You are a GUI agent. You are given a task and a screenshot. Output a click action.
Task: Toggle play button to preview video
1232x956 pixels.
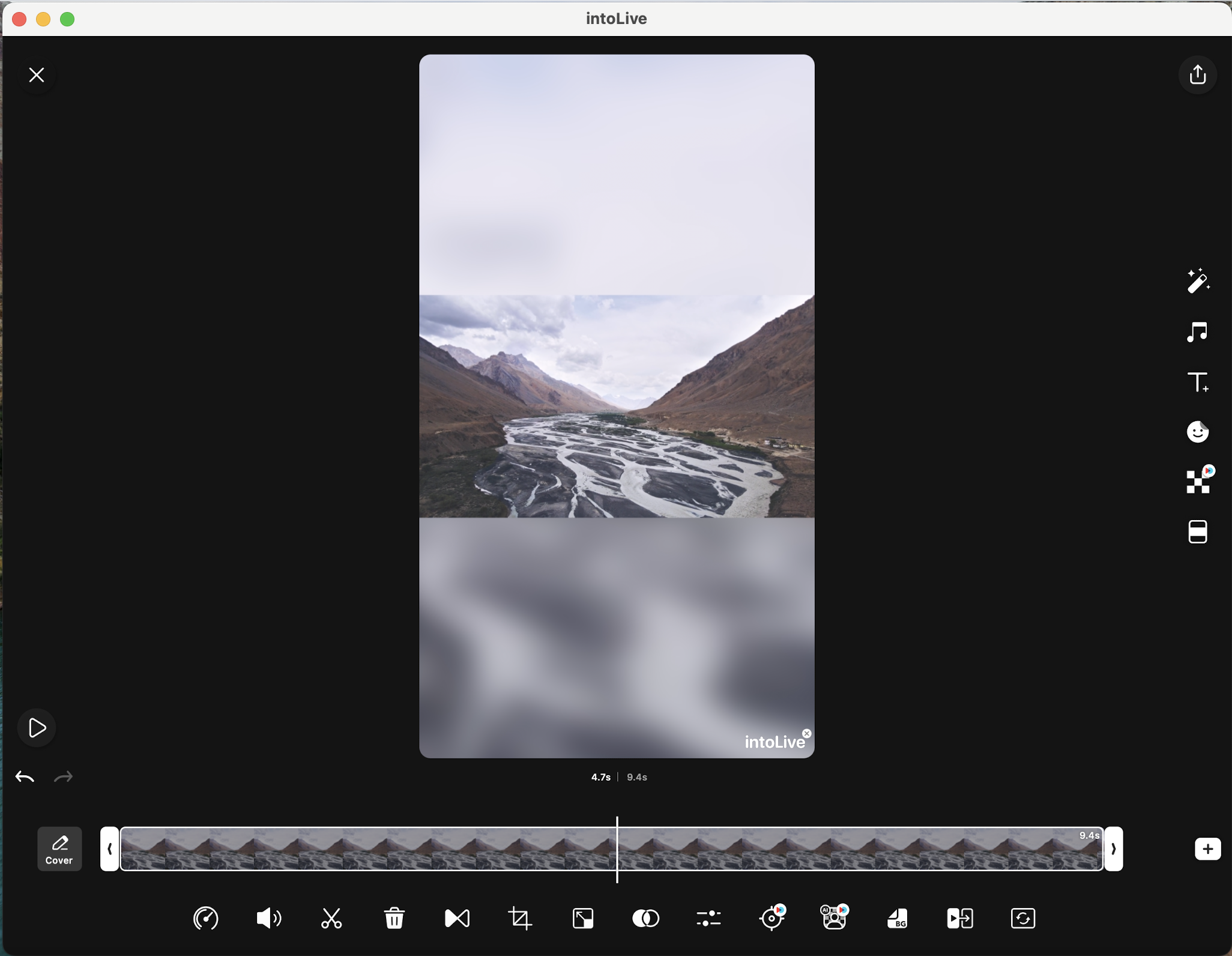[x=36, y=726]
